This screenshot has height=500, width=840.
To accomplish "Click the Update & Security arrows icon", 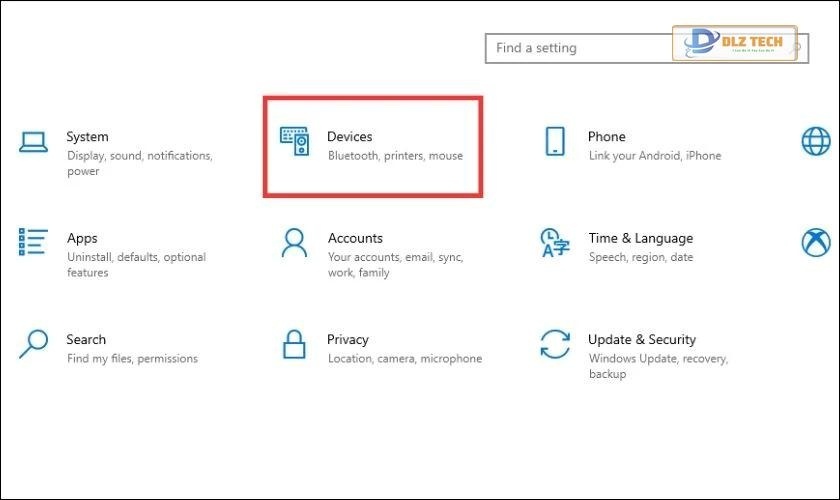I will [x=555, y=344].
